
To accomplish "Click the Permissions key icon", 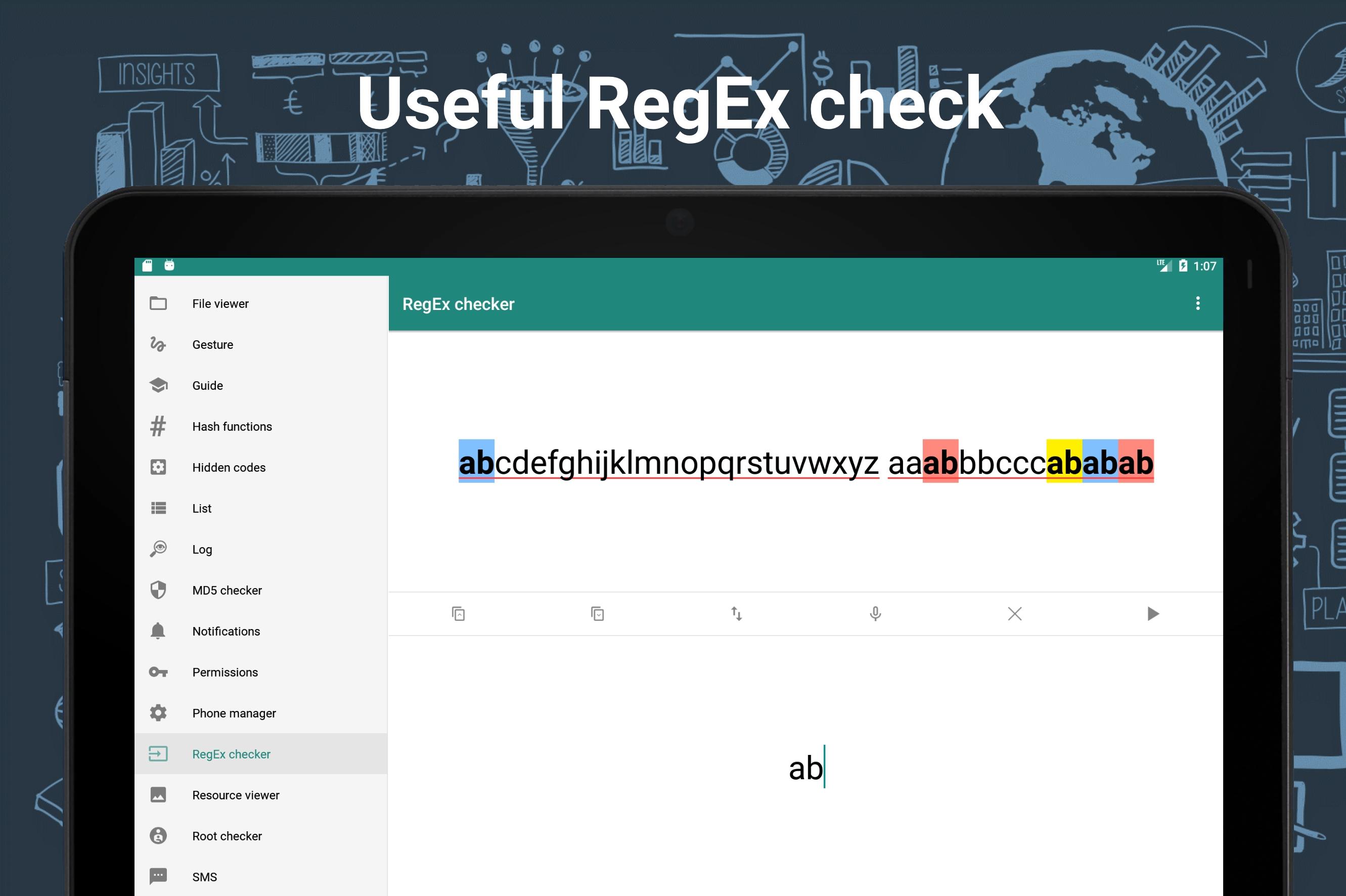I will coord(158,672).
